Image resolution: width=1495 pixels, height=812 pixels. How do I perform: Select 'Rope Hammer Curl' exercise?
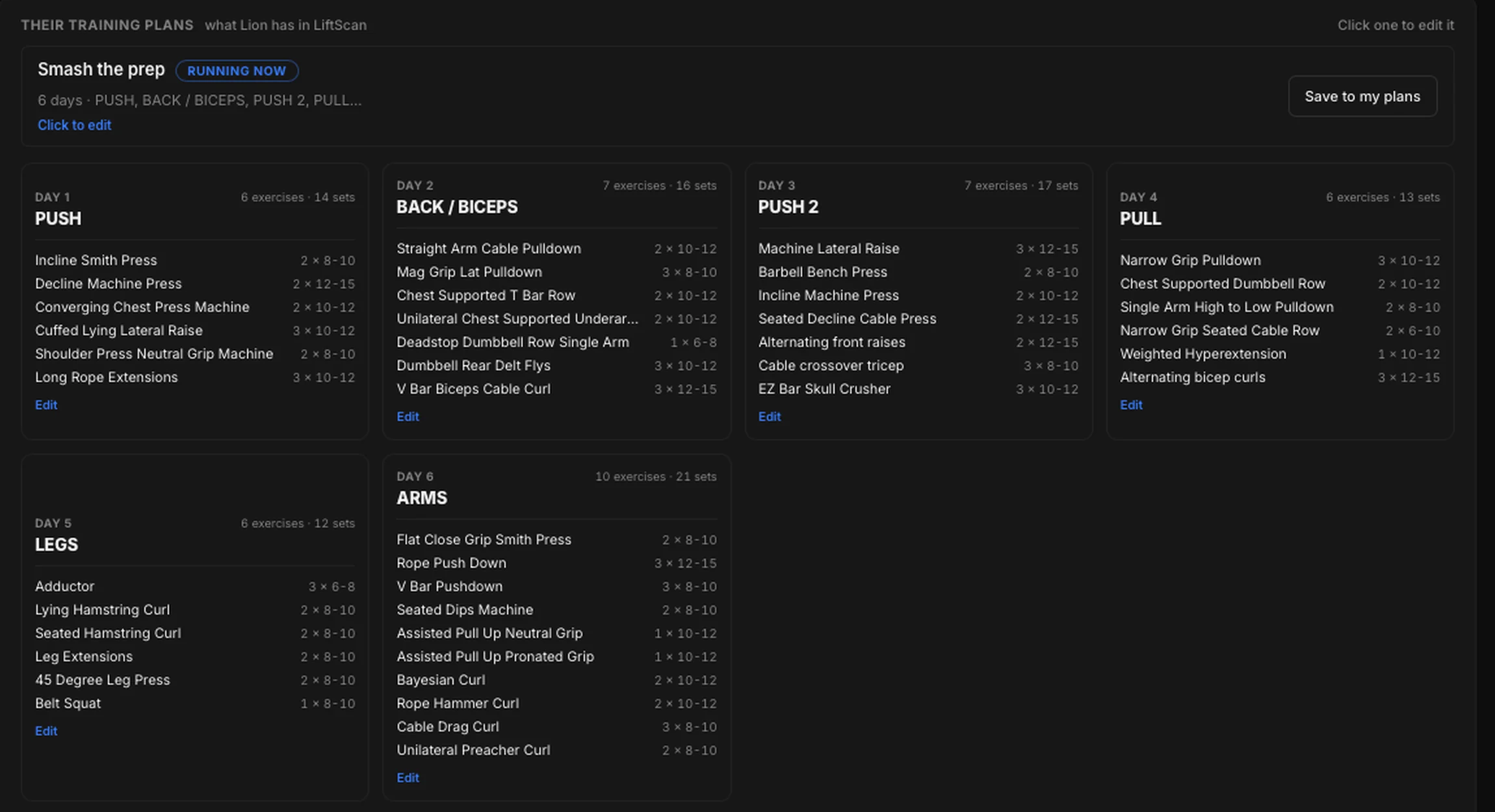pos(556,703)
